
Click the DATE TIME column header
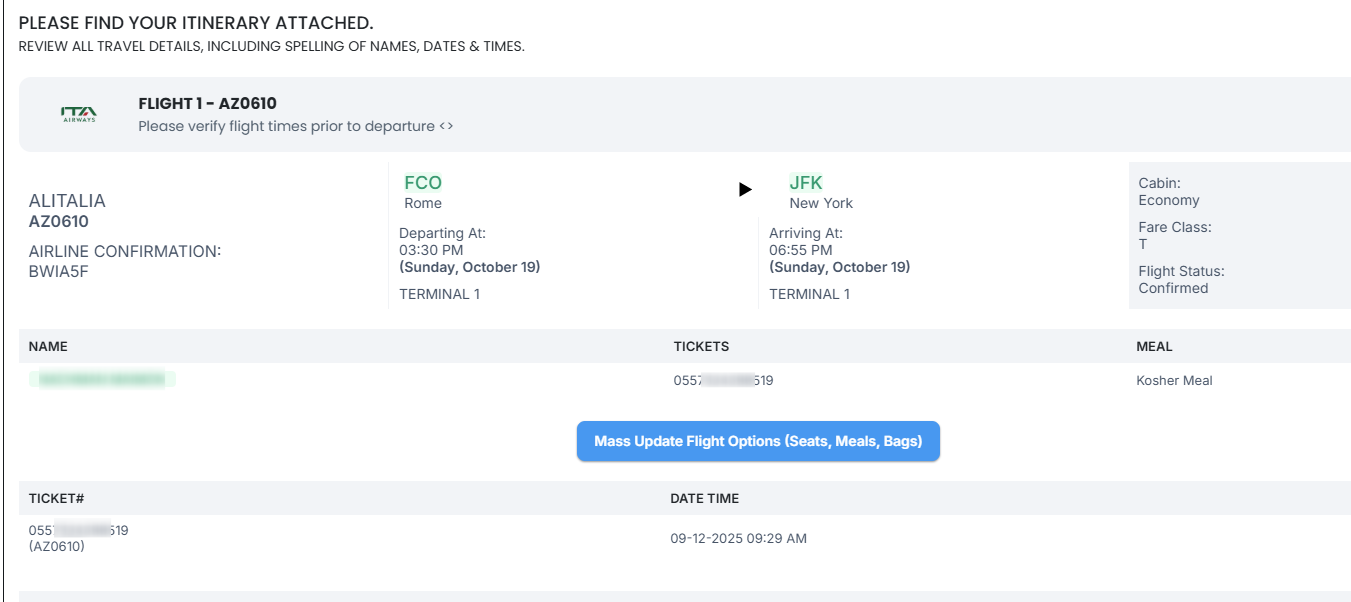(x=705, y=498)
